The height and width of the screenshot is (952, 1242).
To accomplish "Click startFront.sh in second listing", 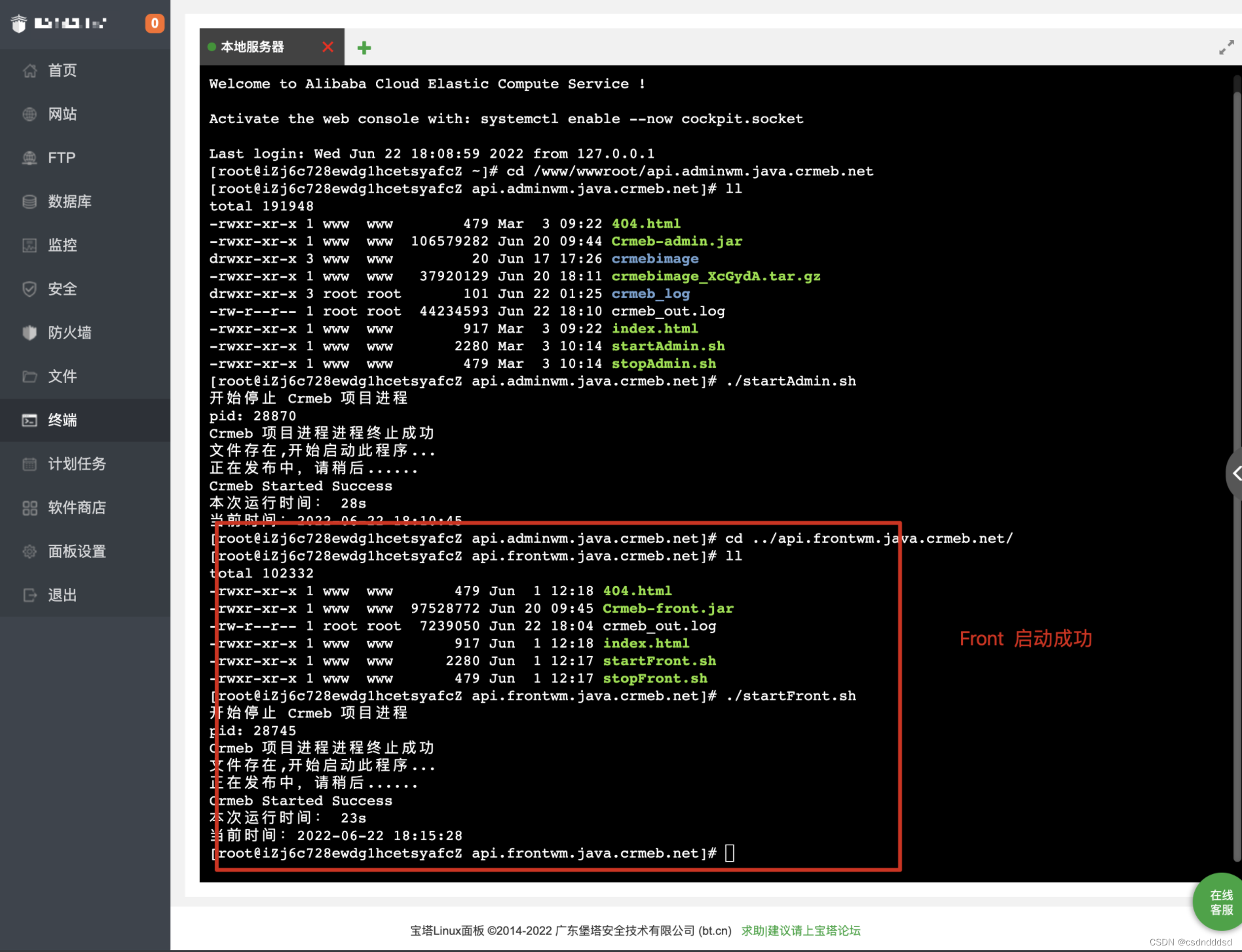I will coord(660,661).
